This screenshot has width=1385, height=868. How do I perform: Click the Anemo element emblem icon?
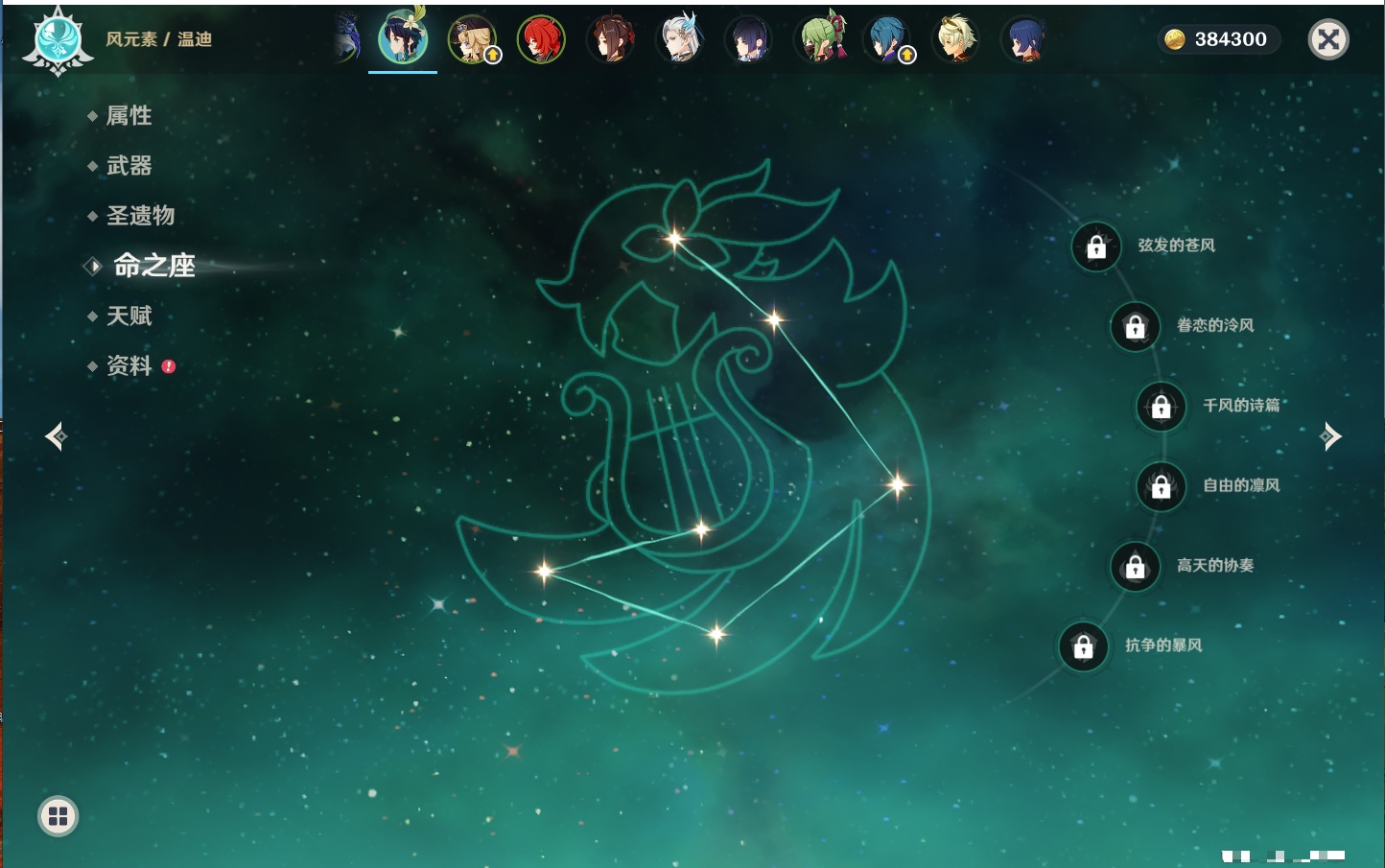coord(58,40)
